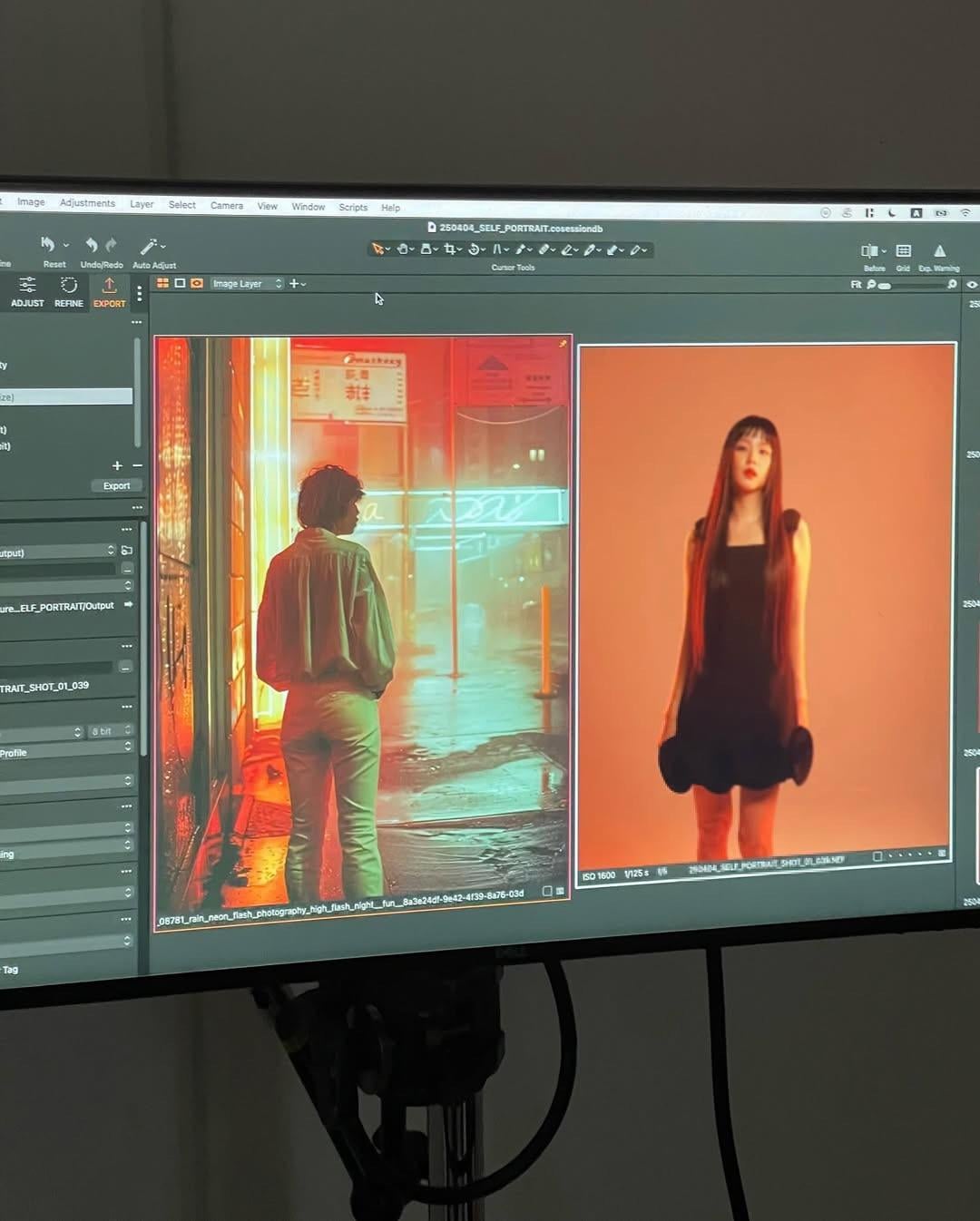Toggle Before/After comparison view
Screen dimensions: 980x1221
pyautogui.click(x=869, y=251)
